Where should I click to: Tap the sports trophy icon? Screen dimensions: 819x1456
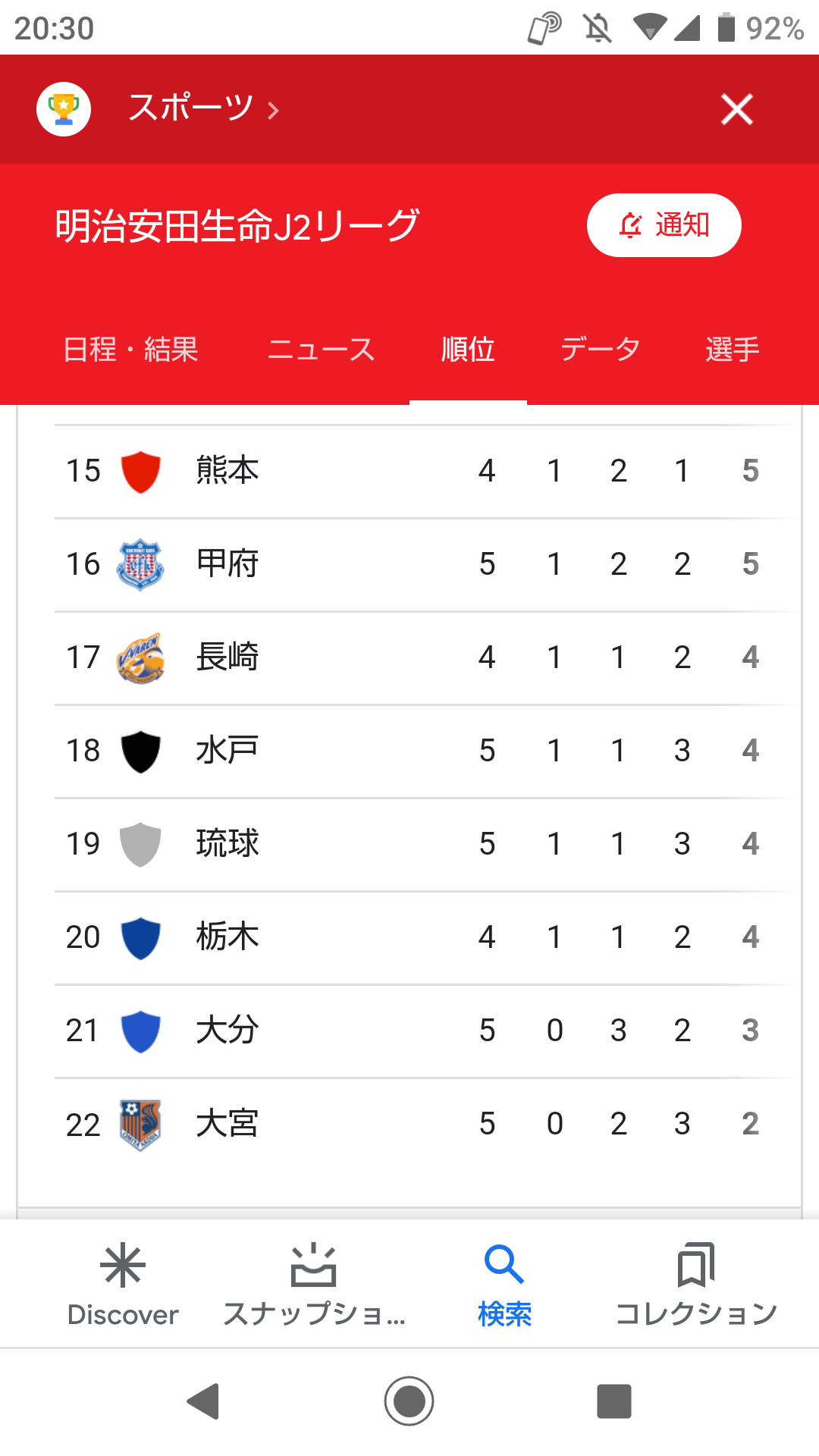click(64, 109)
